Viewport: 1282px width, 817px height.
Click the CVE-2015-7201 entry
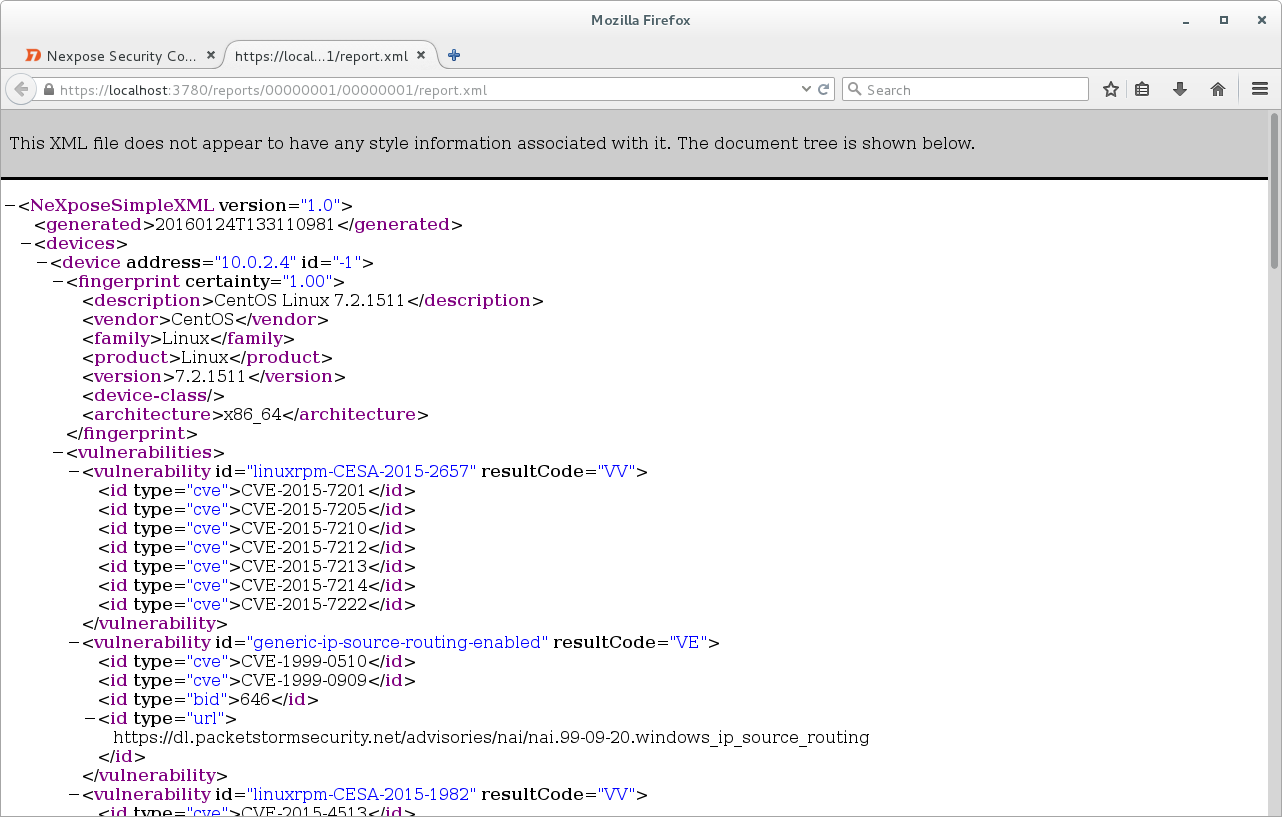click(x=304, y=491)
